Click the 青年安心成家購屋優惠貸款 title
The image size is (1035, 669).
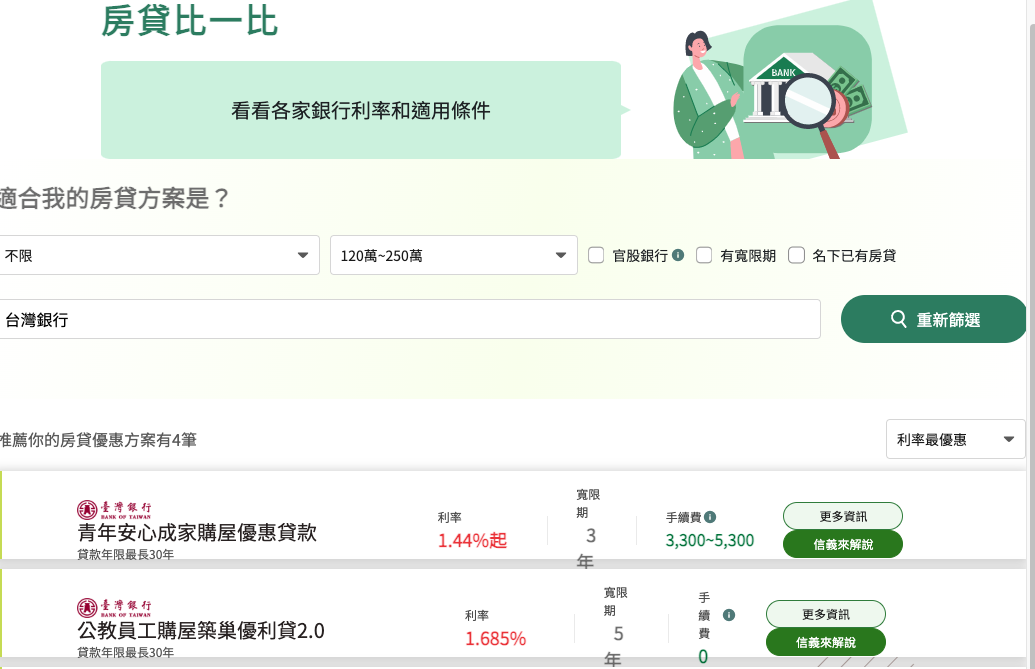(x=197, y=532)
